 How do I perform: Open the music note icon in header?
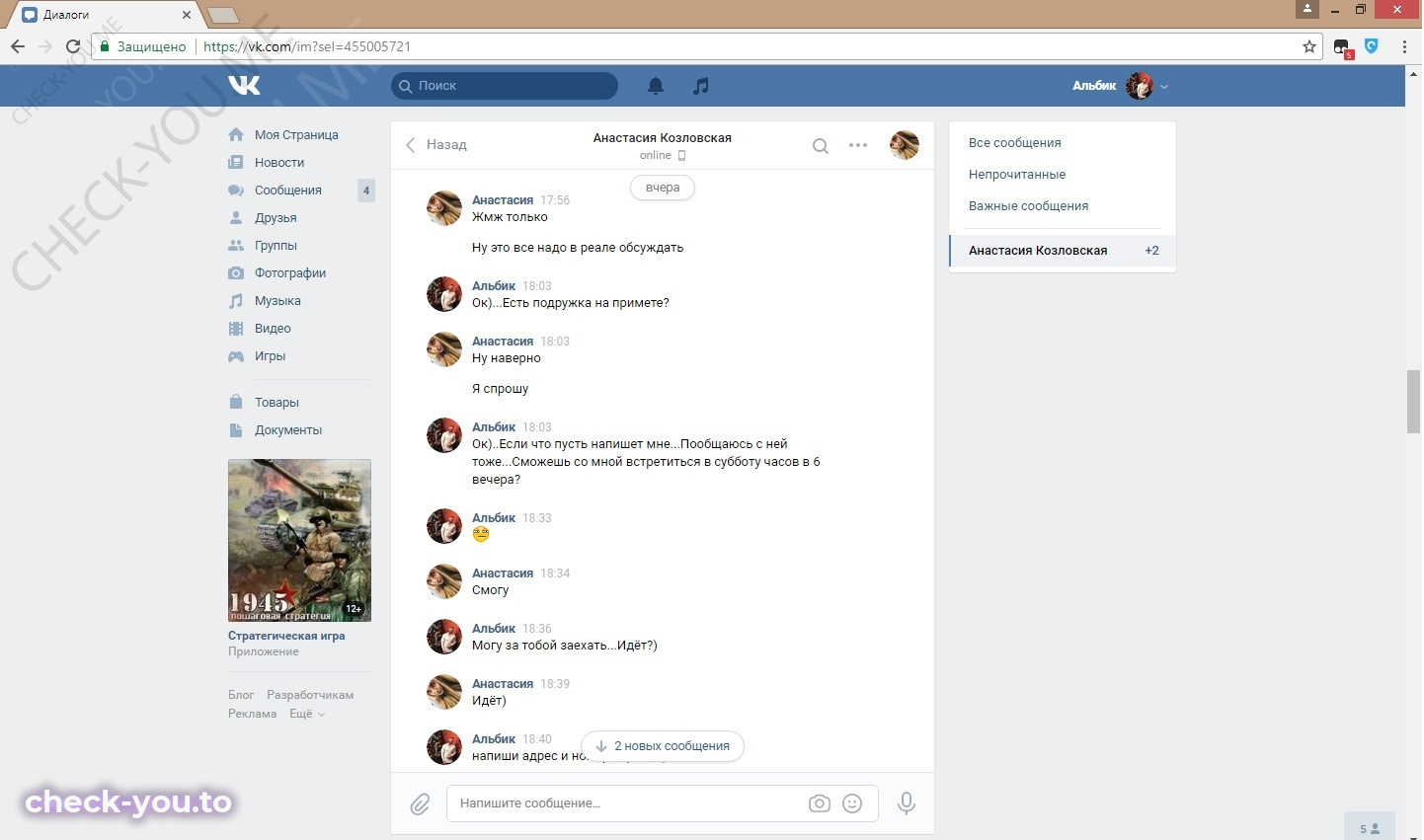click(x=701, y=86)
